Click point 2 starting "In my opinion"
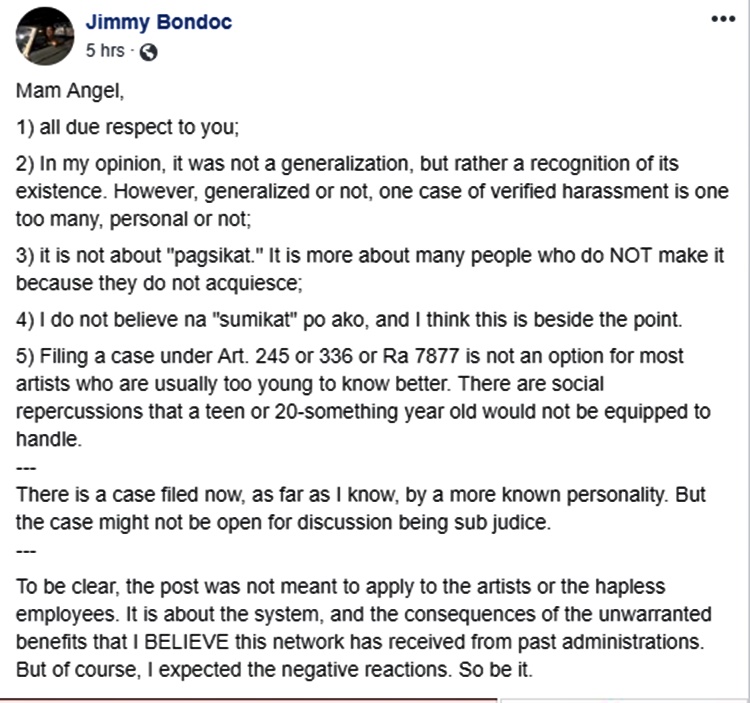Image resolution: width=750 pixels, height=703 pixels. 370,163
